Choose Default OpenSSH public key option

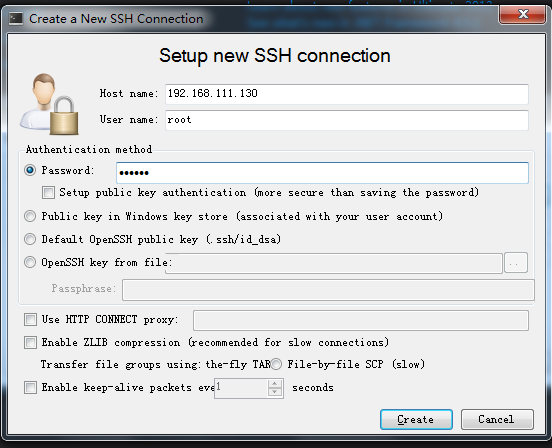[30, 239]
